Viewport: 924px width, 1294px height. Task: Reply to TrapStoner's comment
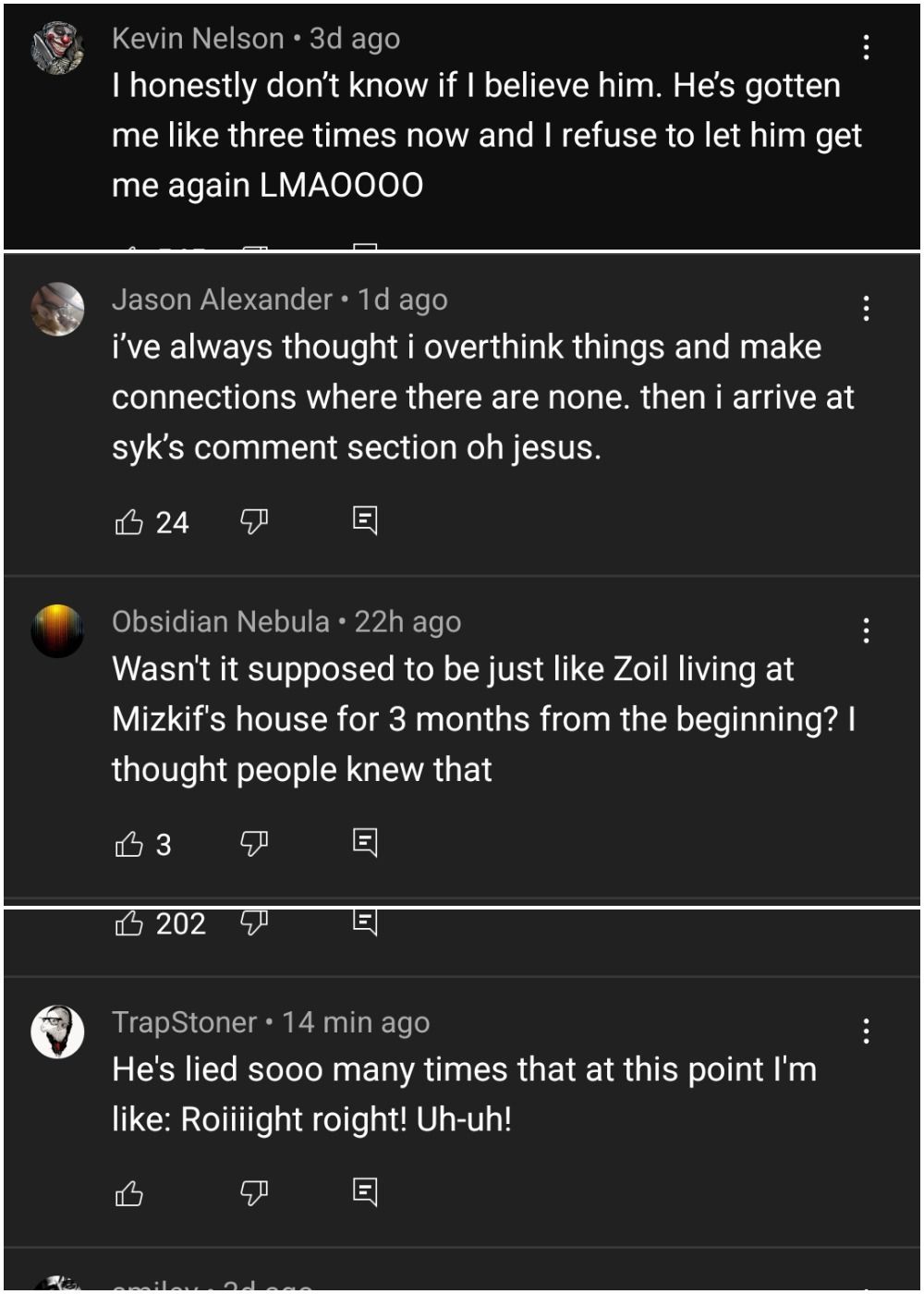tap(365, 1191)
